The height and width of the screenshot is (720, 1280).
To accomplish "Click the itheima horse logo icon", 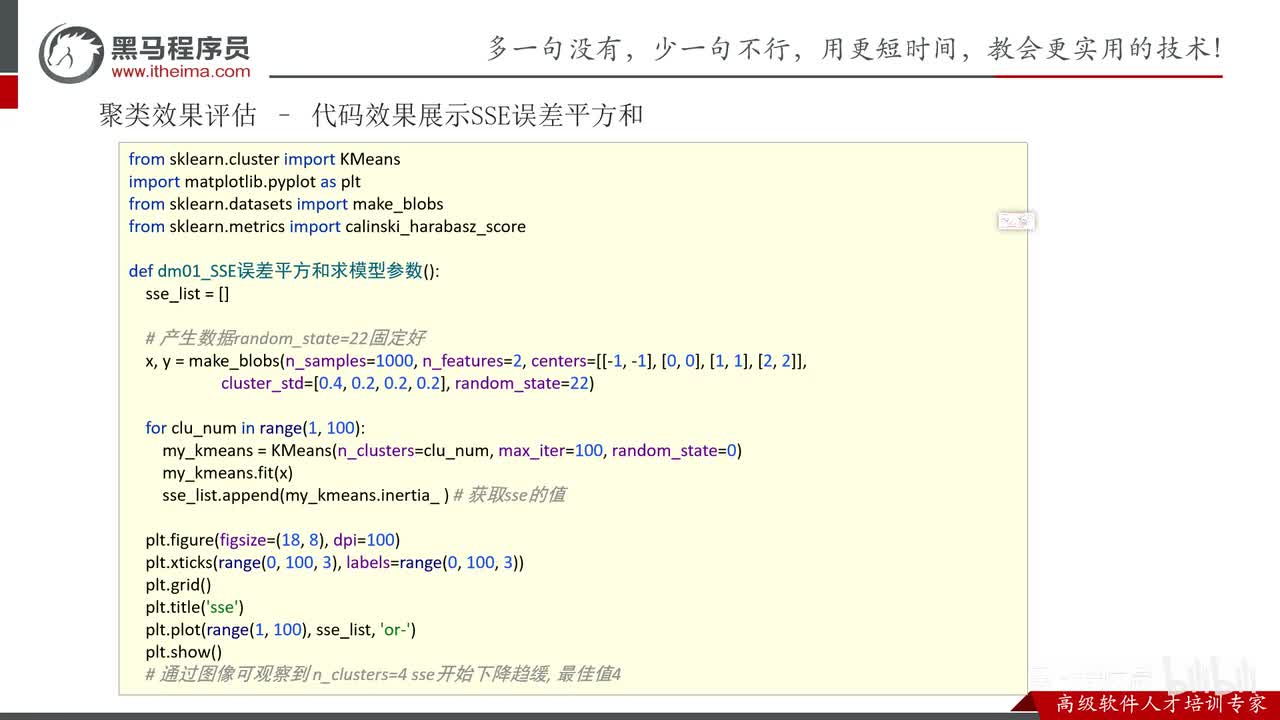I will (71, 53).
